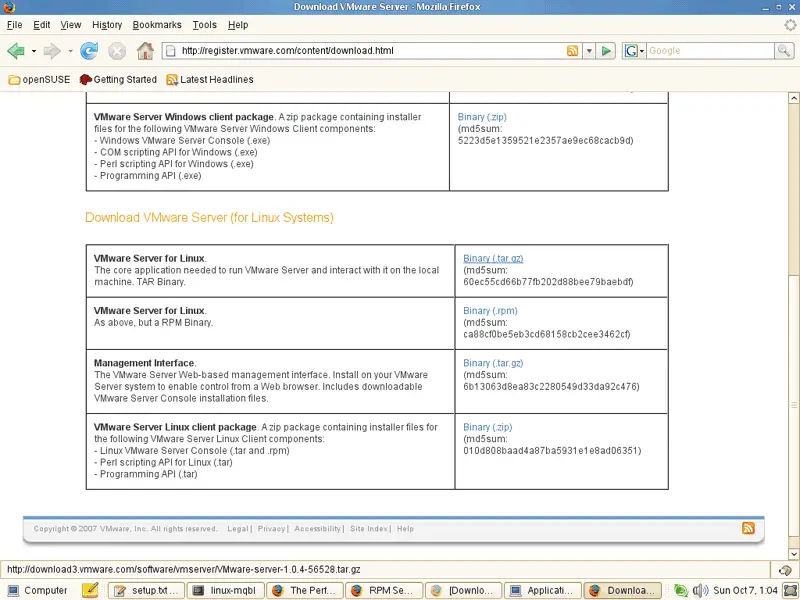Click the vertical scrollbar thumb
The width and height of the screenshot is (800, 600).
click(793, 406)
